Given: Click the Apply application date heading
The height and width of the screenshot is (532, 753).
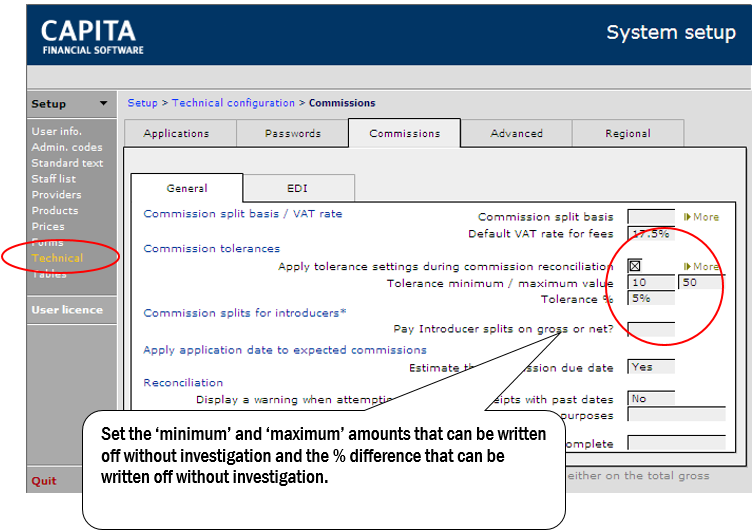Looking at the screenshot, I should click(x=284, y=350).
